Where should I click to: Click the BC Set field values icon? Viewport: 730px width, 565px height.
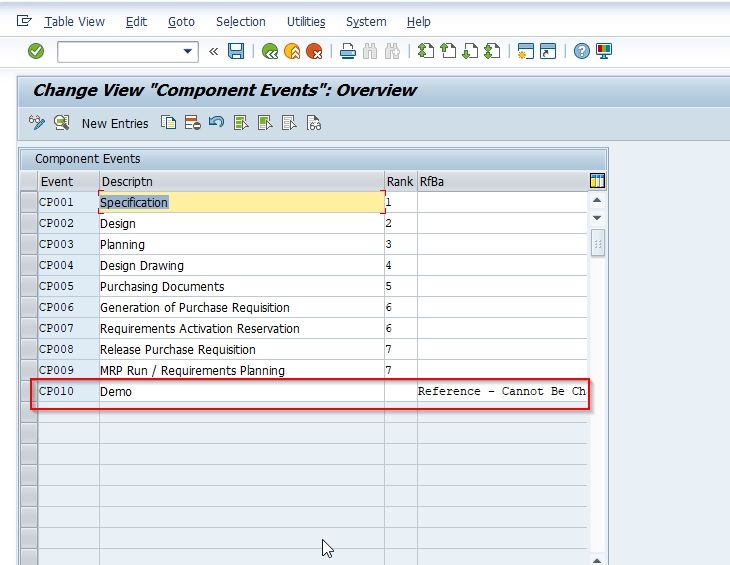[314, 123]
